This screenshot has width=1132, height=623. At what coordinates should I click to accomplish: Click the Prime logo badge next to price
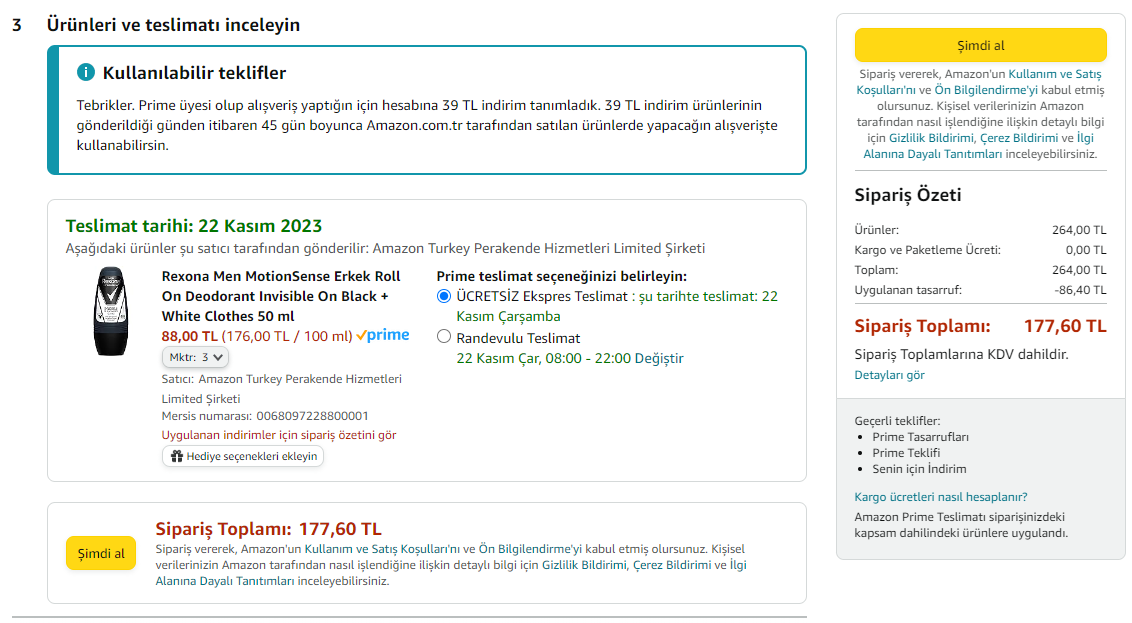[383, 336]
